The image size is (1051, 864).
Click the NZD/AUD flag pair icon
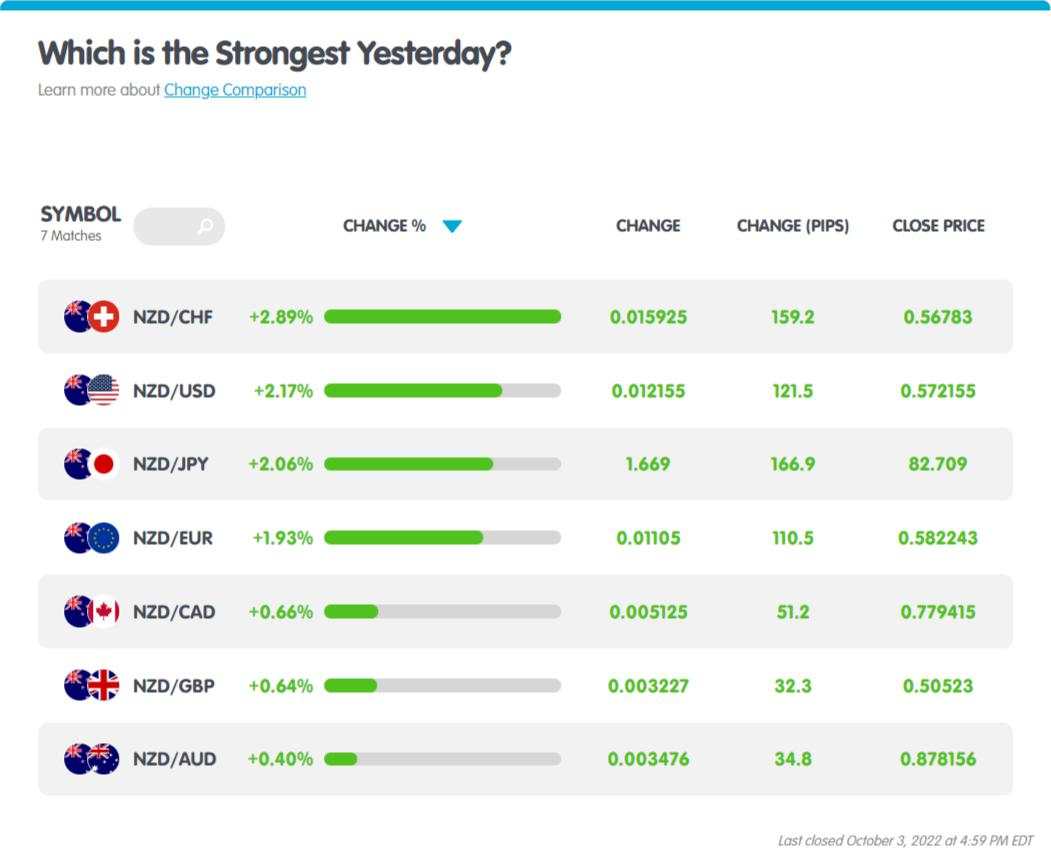tap(92, 759)
